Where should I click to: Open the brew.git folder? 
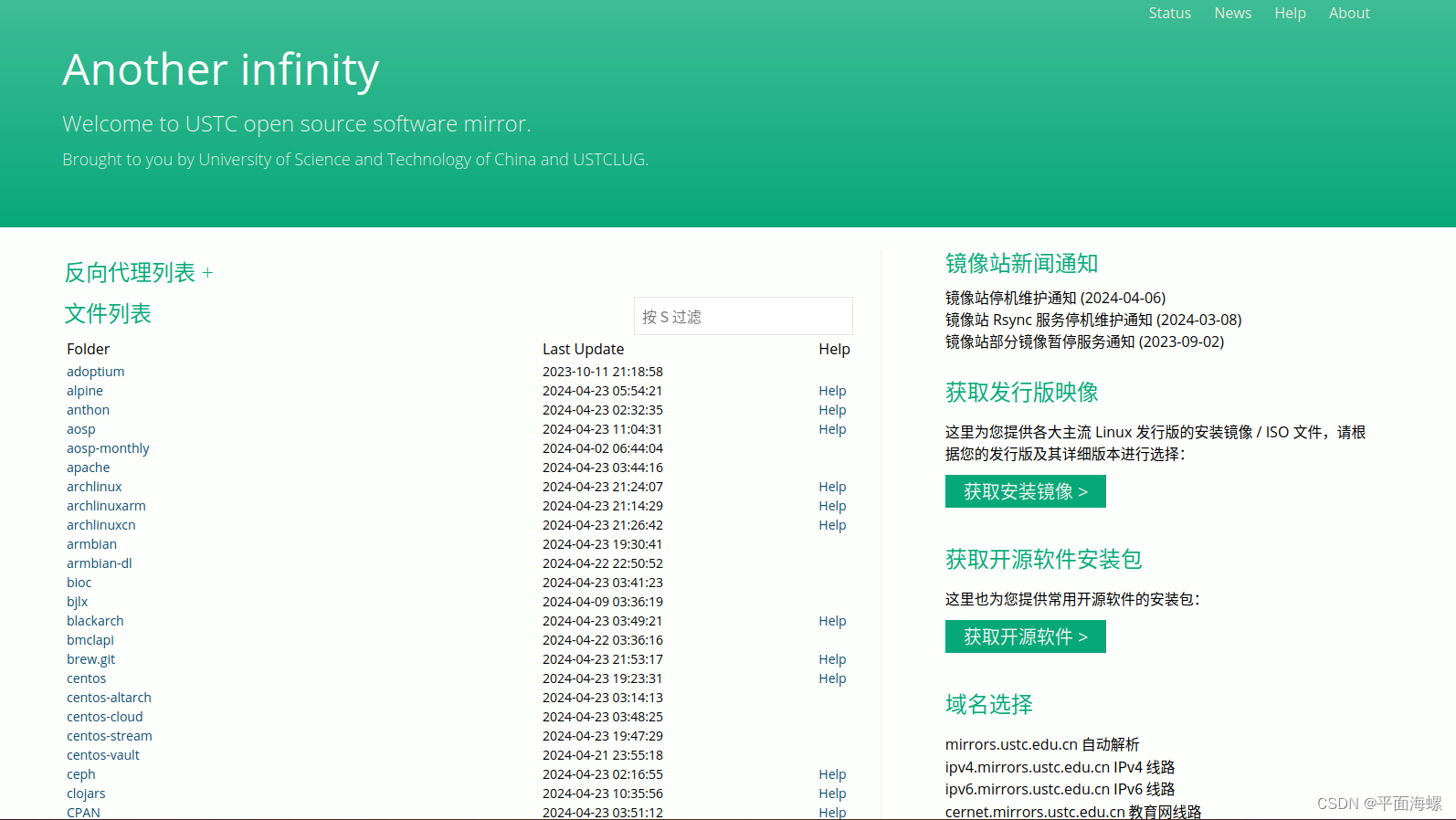click(90, 659)
